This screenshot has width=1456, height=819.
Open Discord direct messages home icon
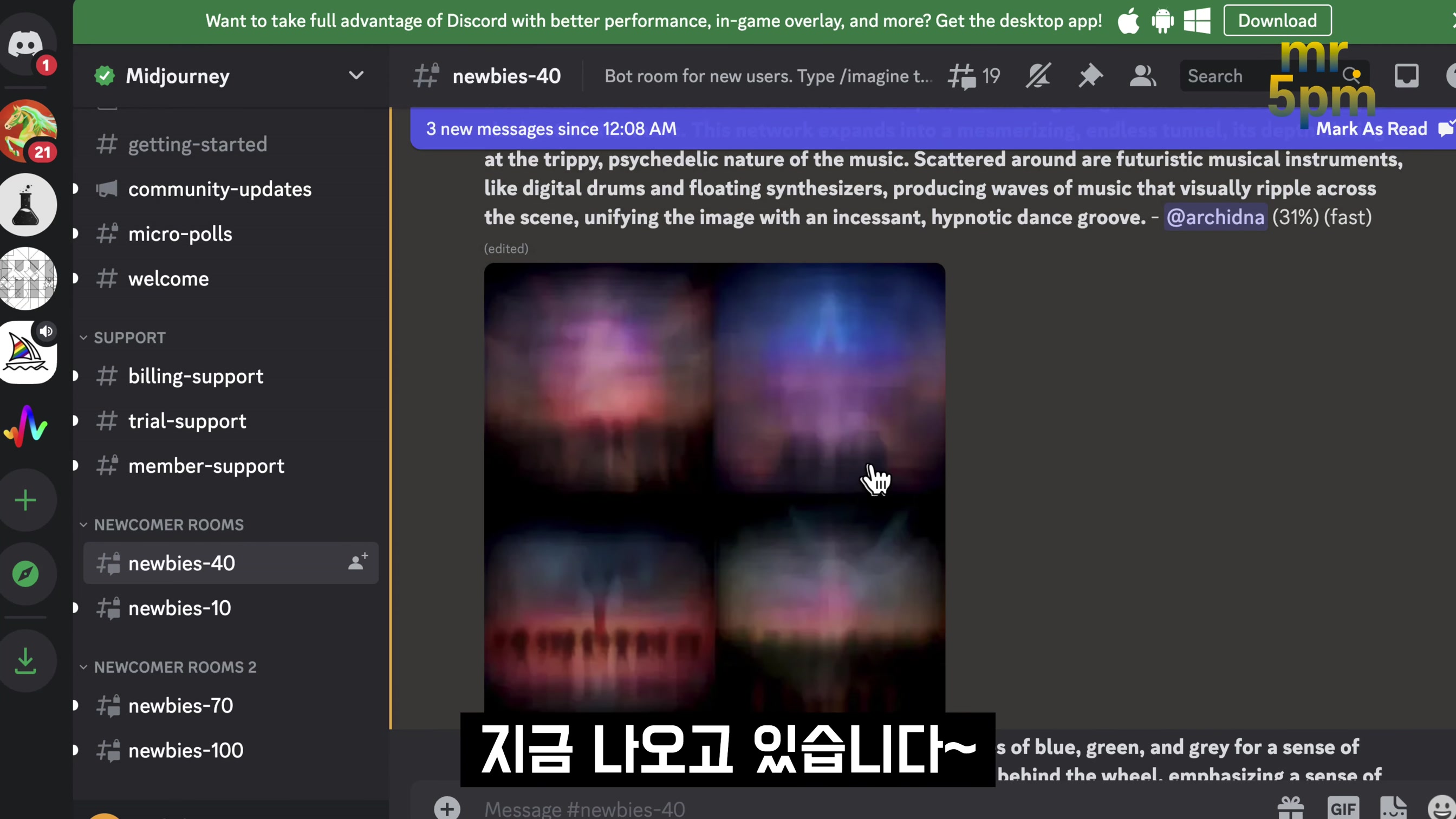pyautogui.click(x=25, y=45)
